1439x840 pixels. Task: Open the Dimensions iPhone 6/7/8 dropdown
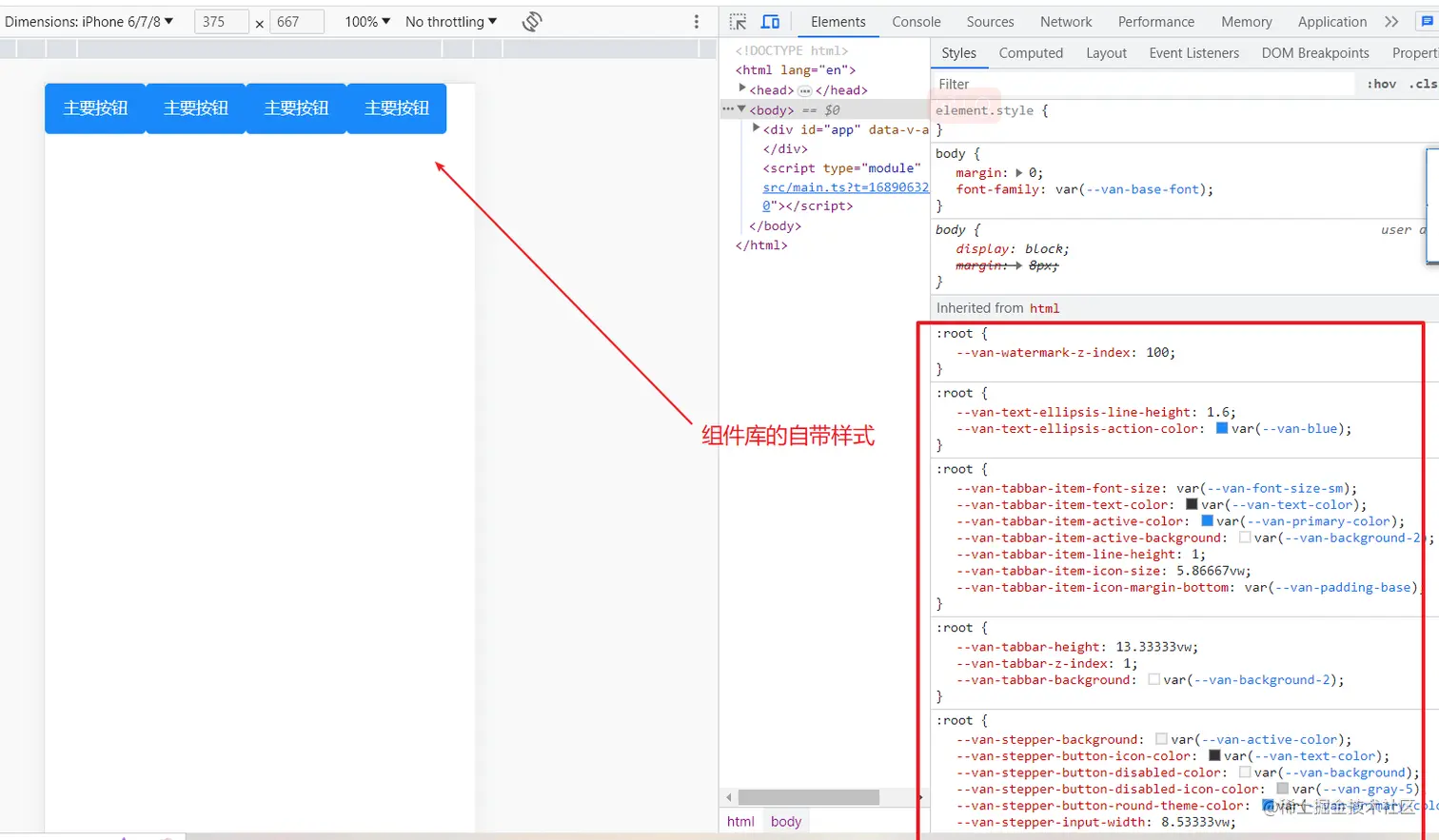tap(89, 22)
